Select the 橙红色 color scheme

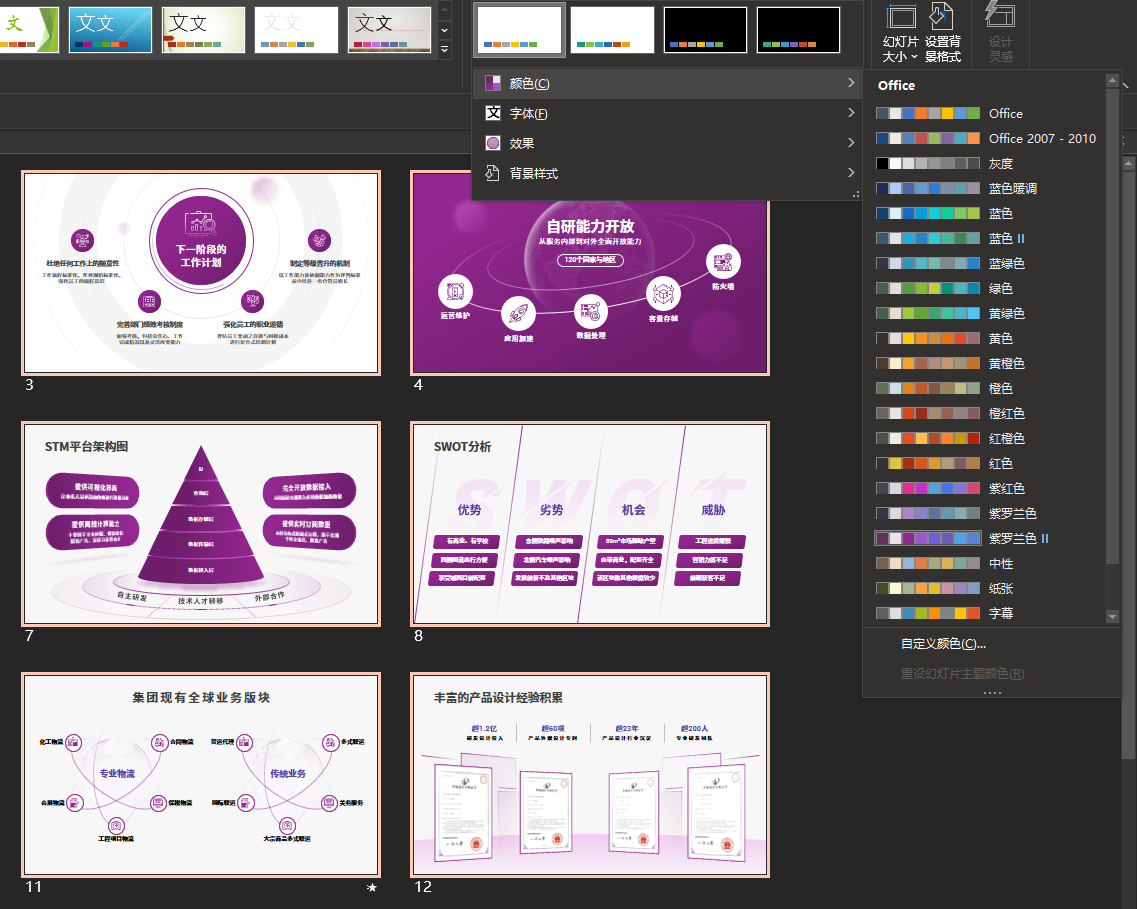click(985, 413)
